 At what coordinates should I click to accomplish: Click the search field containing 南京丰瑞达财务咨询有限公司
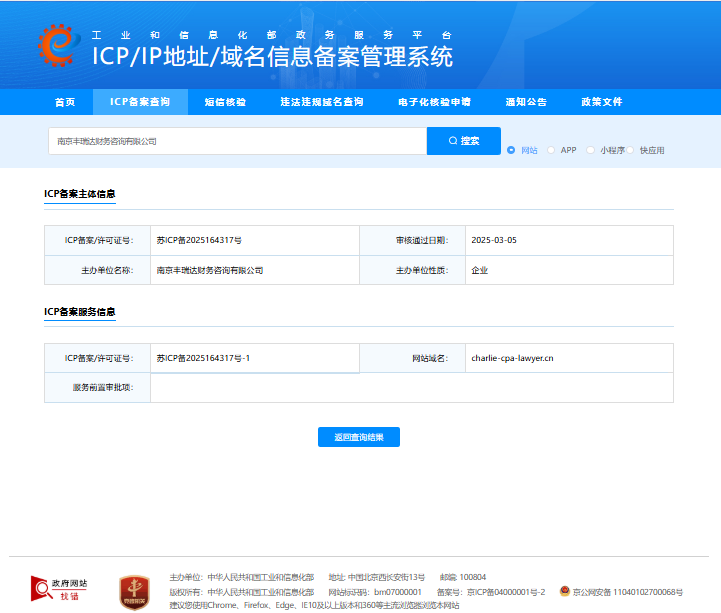point(237,141)
